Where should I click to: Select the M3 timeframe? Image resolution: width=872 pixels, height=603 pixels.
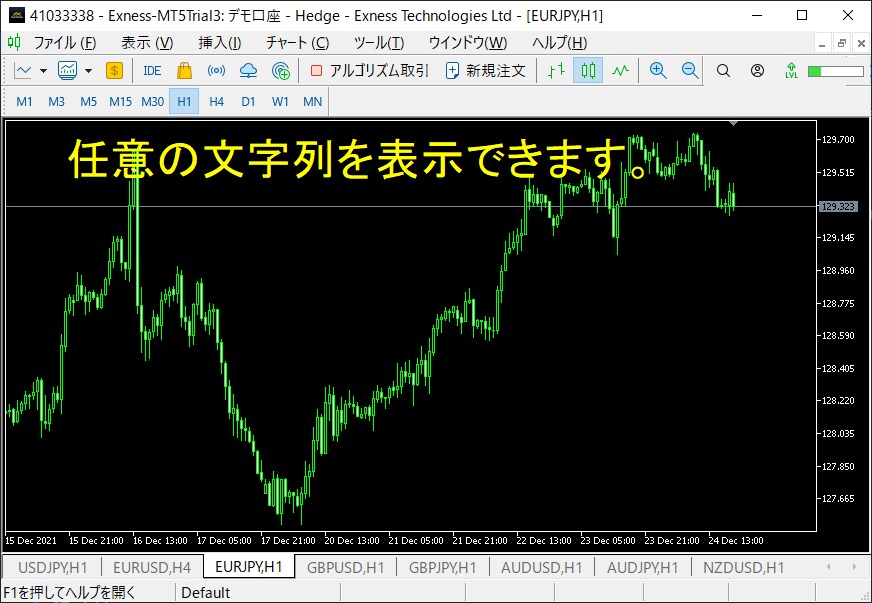(56, 102)
